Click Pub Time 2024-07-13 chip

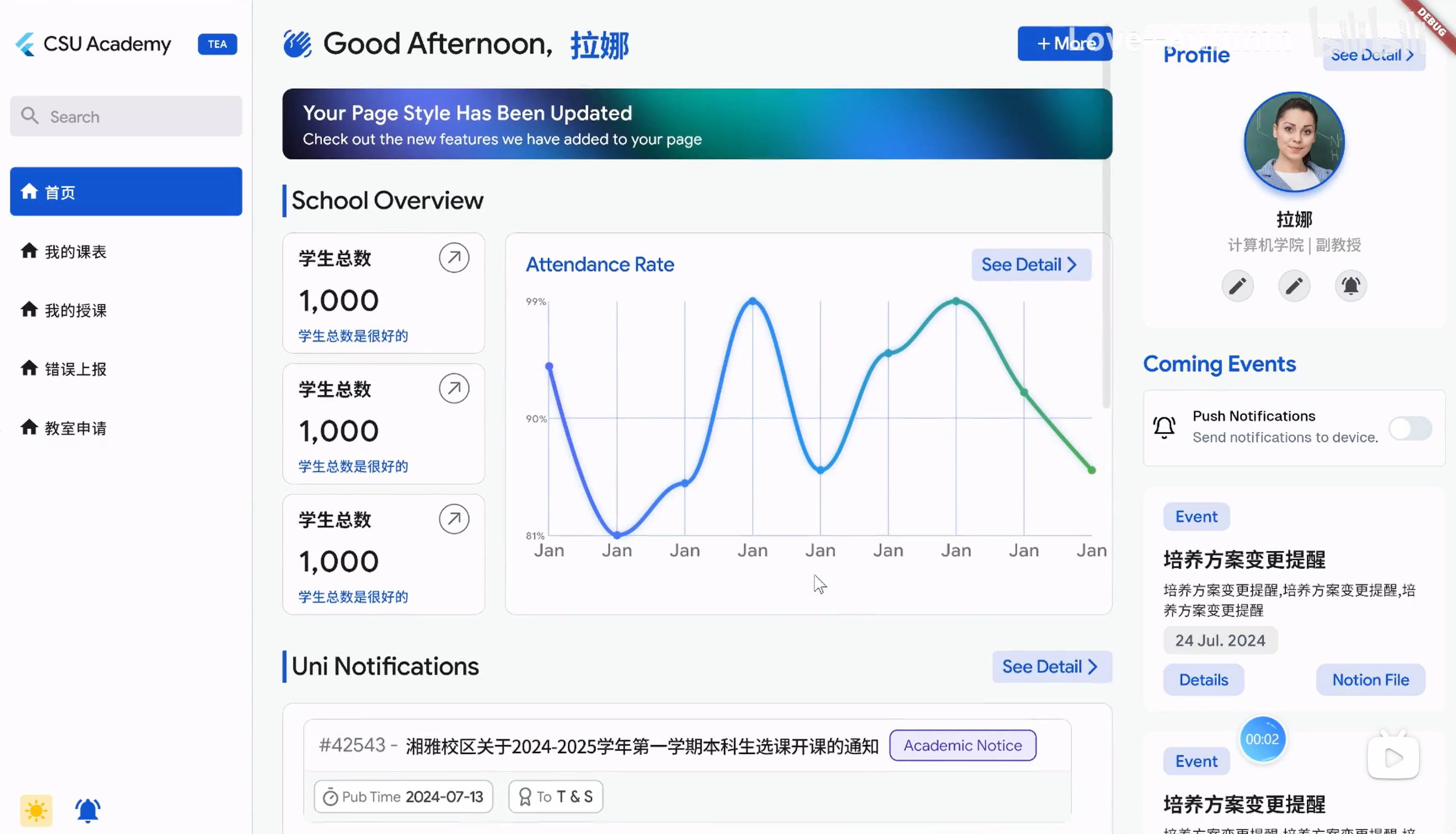(x=403, y=797)
